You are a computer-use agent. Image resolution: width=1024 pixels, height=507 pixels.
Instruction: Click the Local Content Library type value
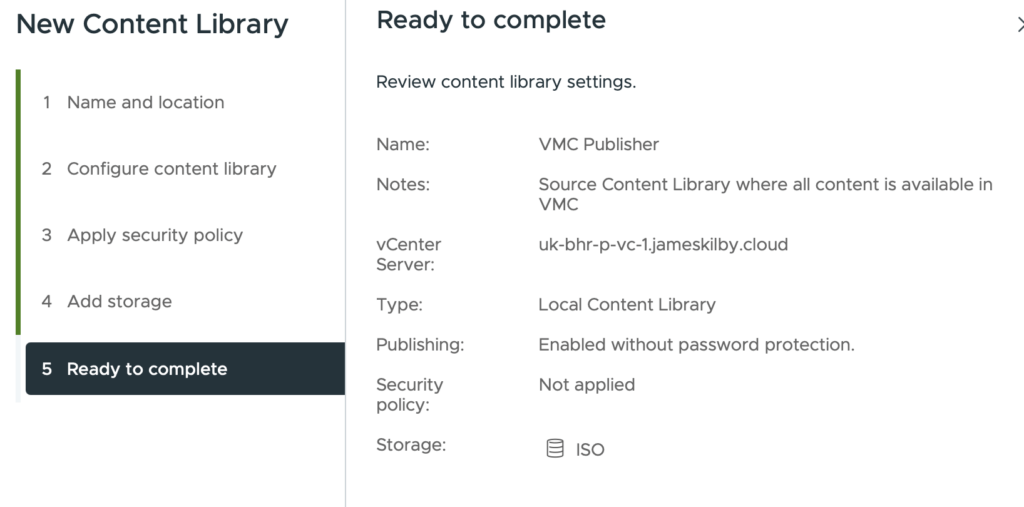(626, 304)
